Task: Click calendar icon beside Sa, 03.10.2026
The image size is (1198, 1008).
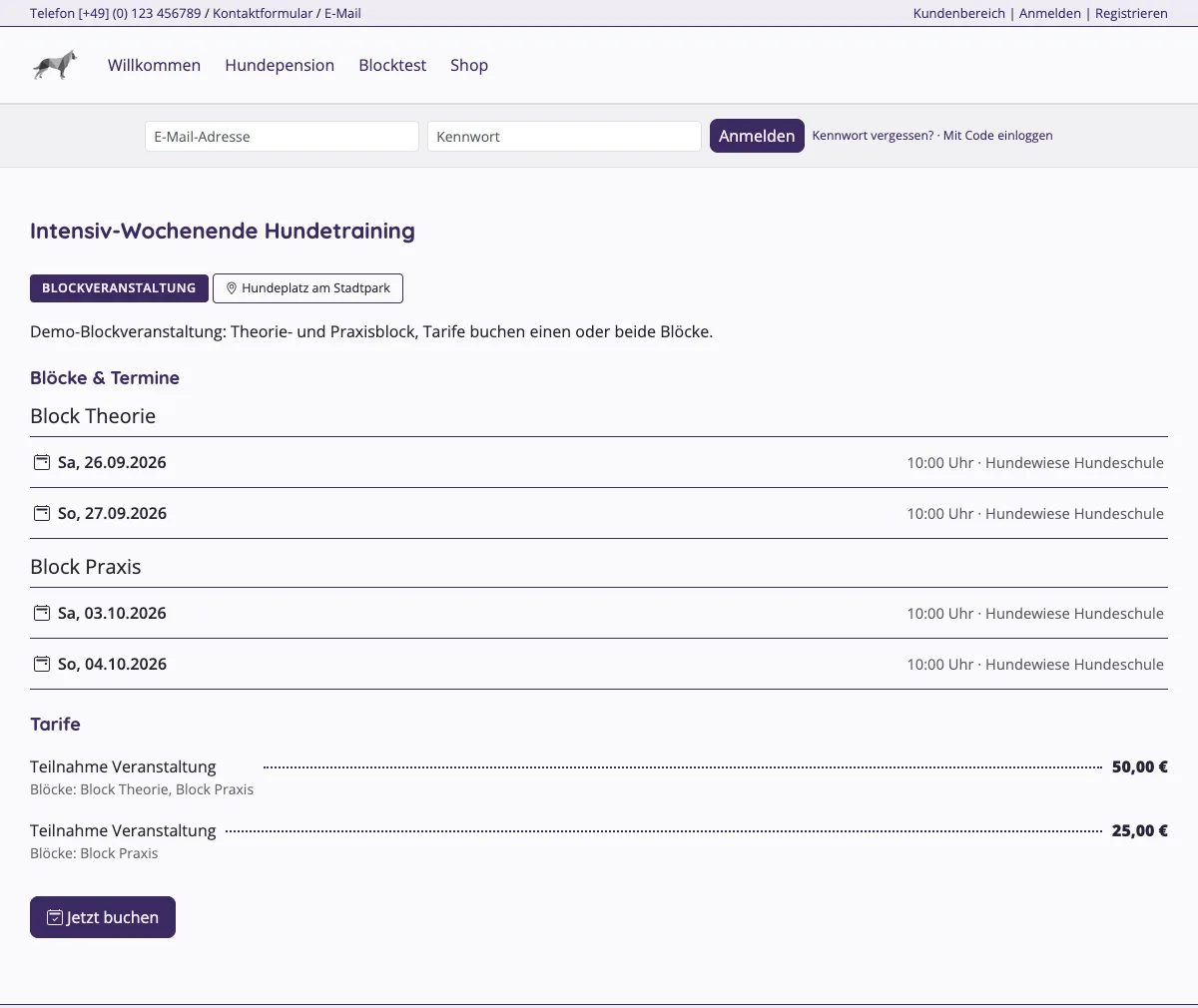Action: pyautogui.click(x=42, y=613)
